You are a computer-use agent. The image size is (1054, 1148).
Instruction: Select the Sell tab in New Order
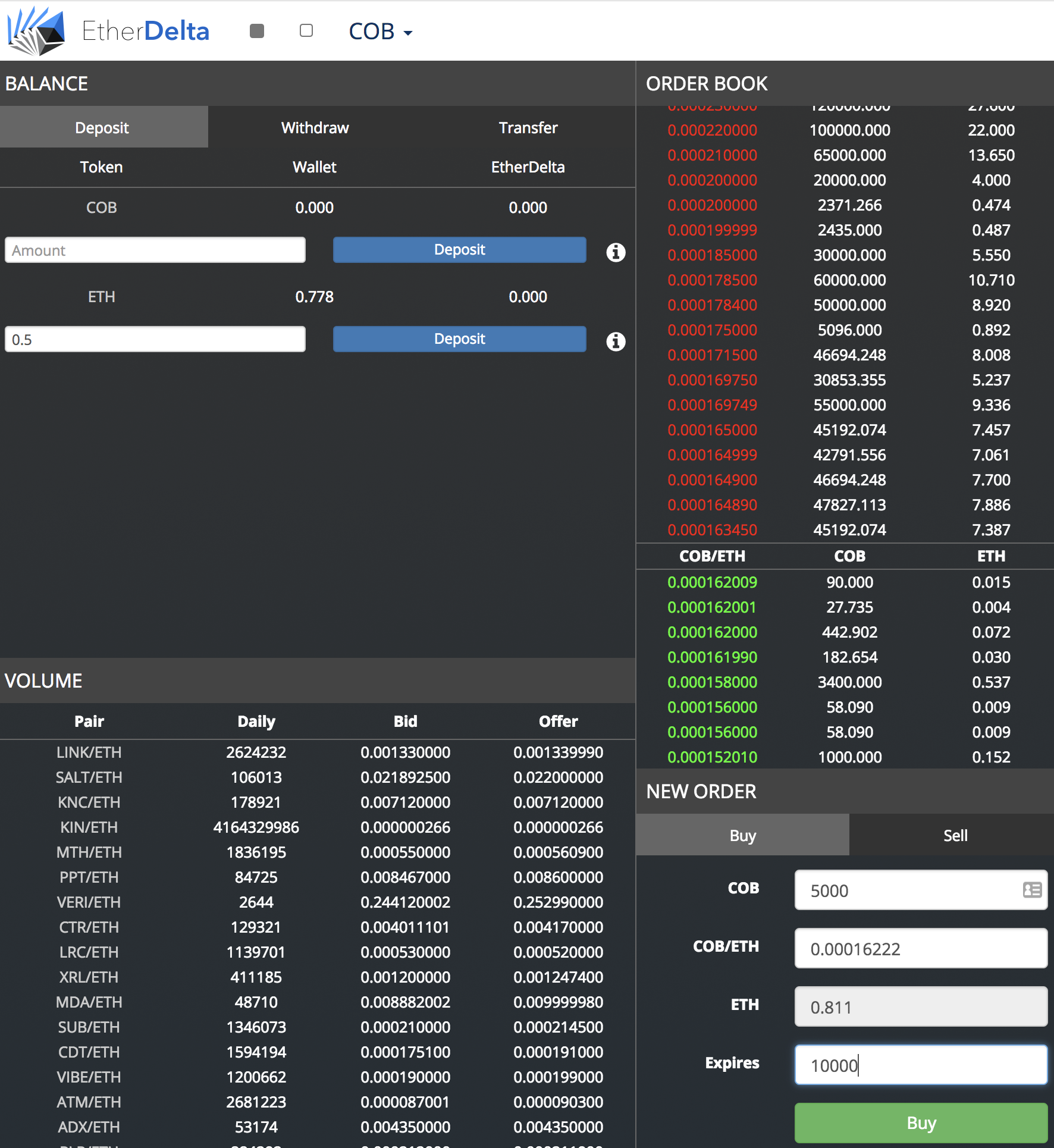pyautogui.click(x=955, y=835)
